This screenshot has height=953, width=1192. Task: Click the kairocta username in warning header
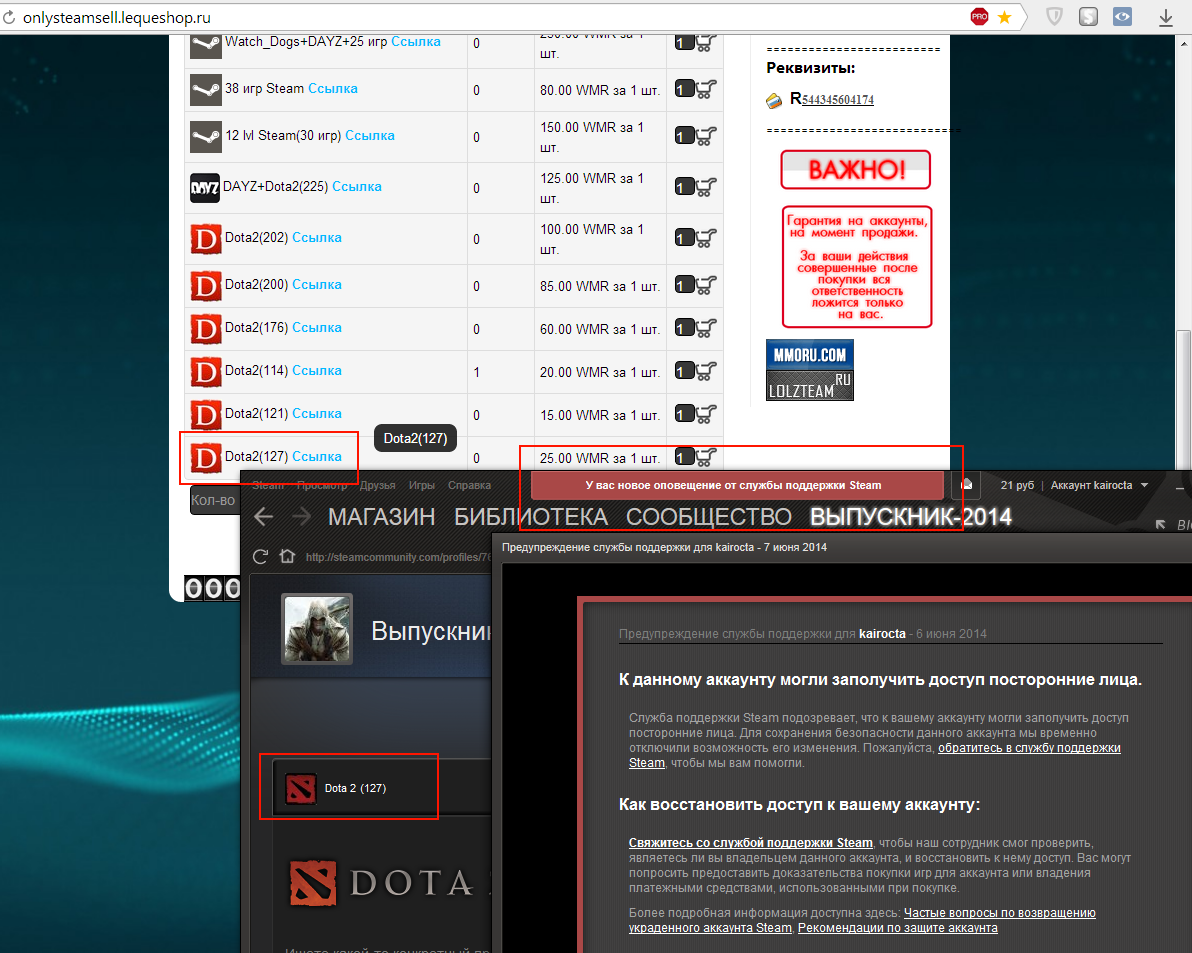tap(882, 634)
